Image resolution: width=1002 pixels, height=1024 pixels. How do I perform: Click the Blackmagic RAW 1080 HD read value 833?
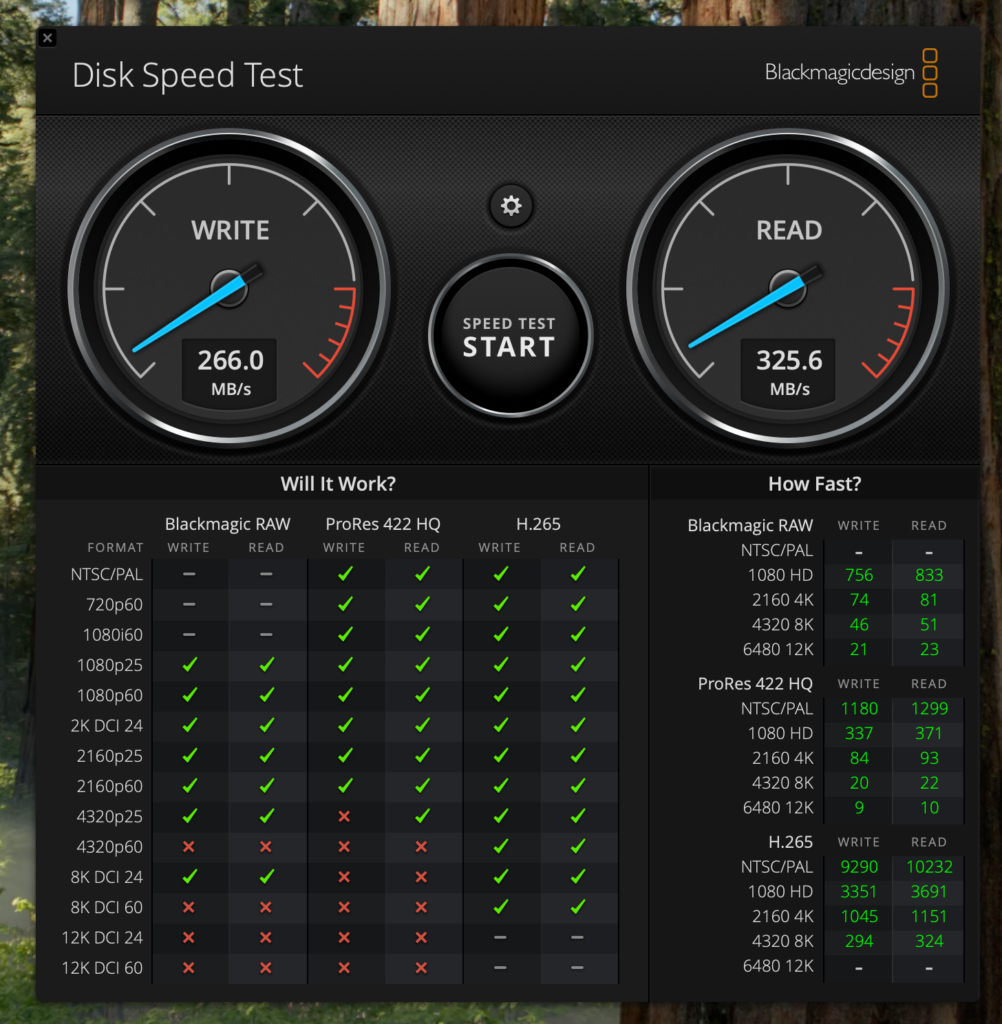[x=929, y=575]
